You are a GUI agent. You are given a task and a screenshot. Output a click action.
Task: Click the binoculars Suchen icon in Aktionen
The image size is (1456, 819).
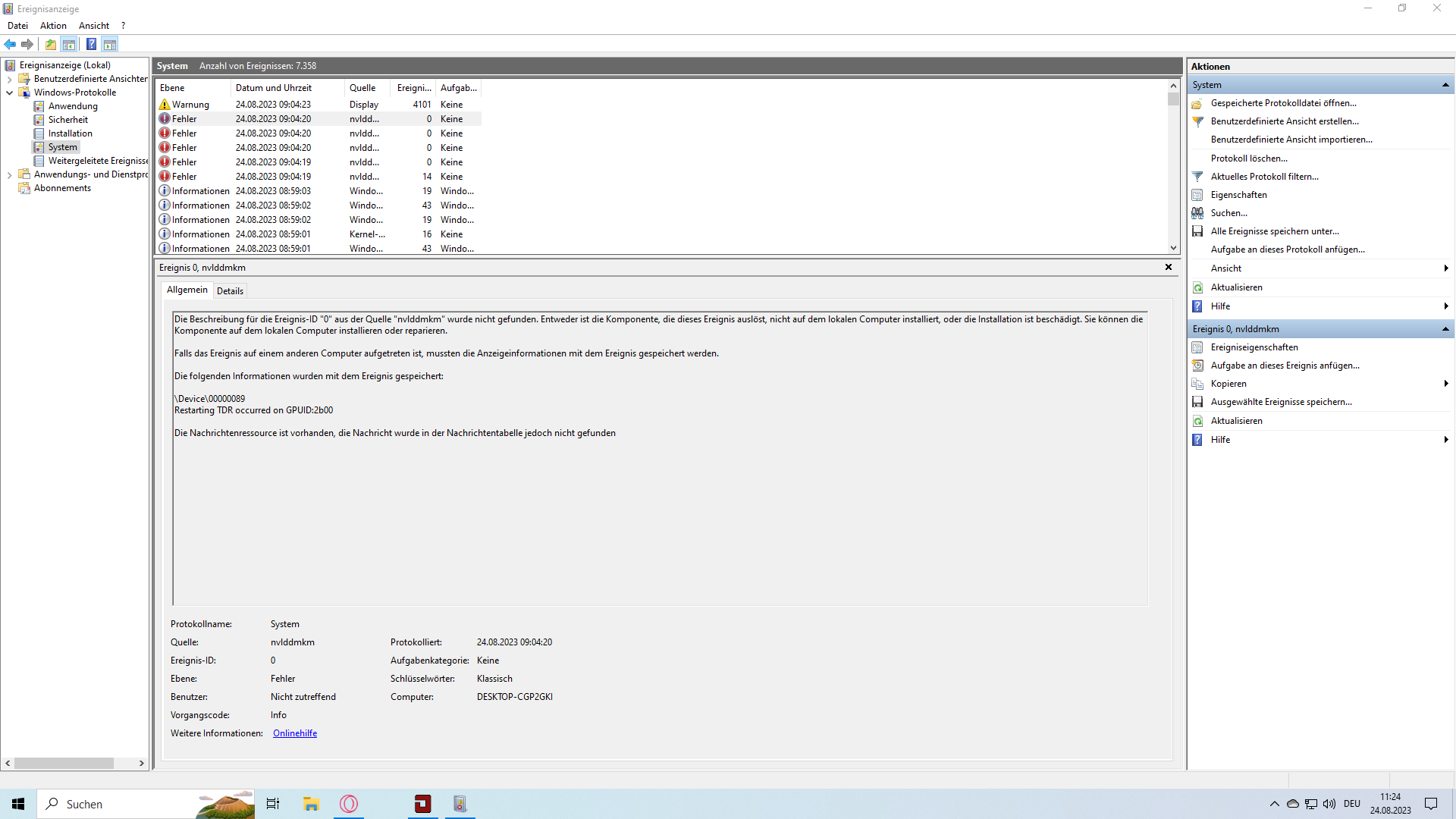pyautogui.click(x=1197, y=213)
